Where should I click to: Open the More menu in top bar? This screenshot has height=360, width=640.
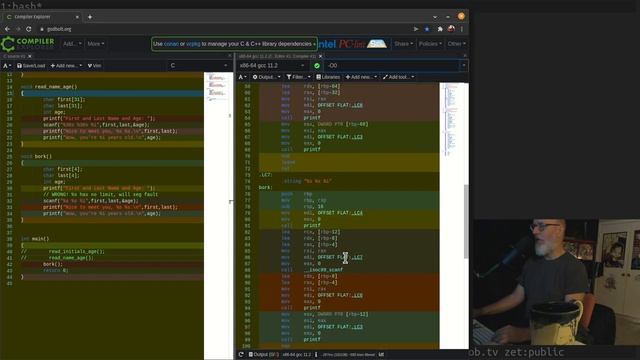96,44
